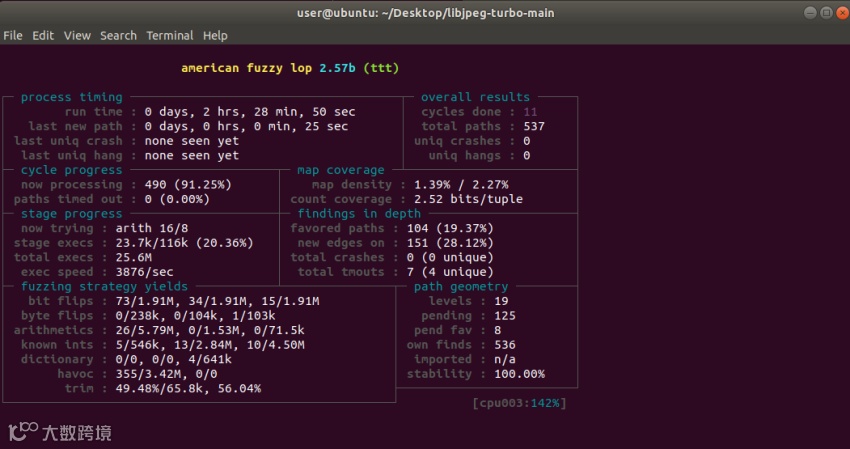Click the 'findings in depth' section header
The height and width of the screenshot is (449, 850).
coord(359,214)
